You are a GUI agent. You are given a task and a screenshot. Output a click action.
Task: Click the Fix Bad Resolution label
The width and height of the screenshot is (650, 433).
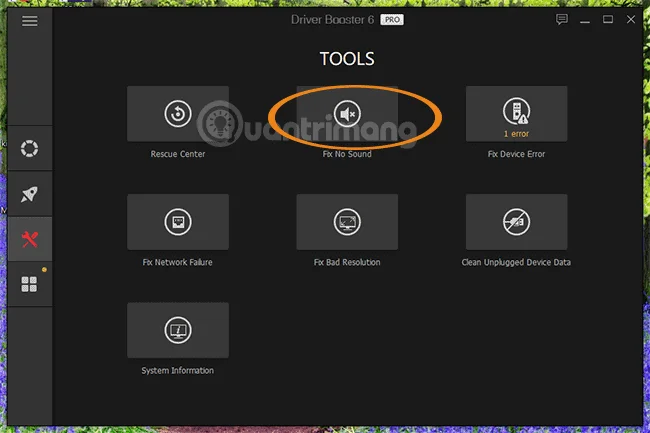pyautogui.click(x=347, y=262)
